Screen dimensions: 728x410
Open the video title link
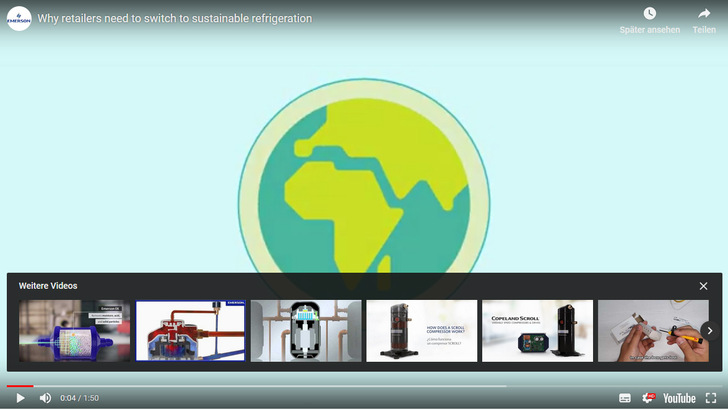(174, 19)
